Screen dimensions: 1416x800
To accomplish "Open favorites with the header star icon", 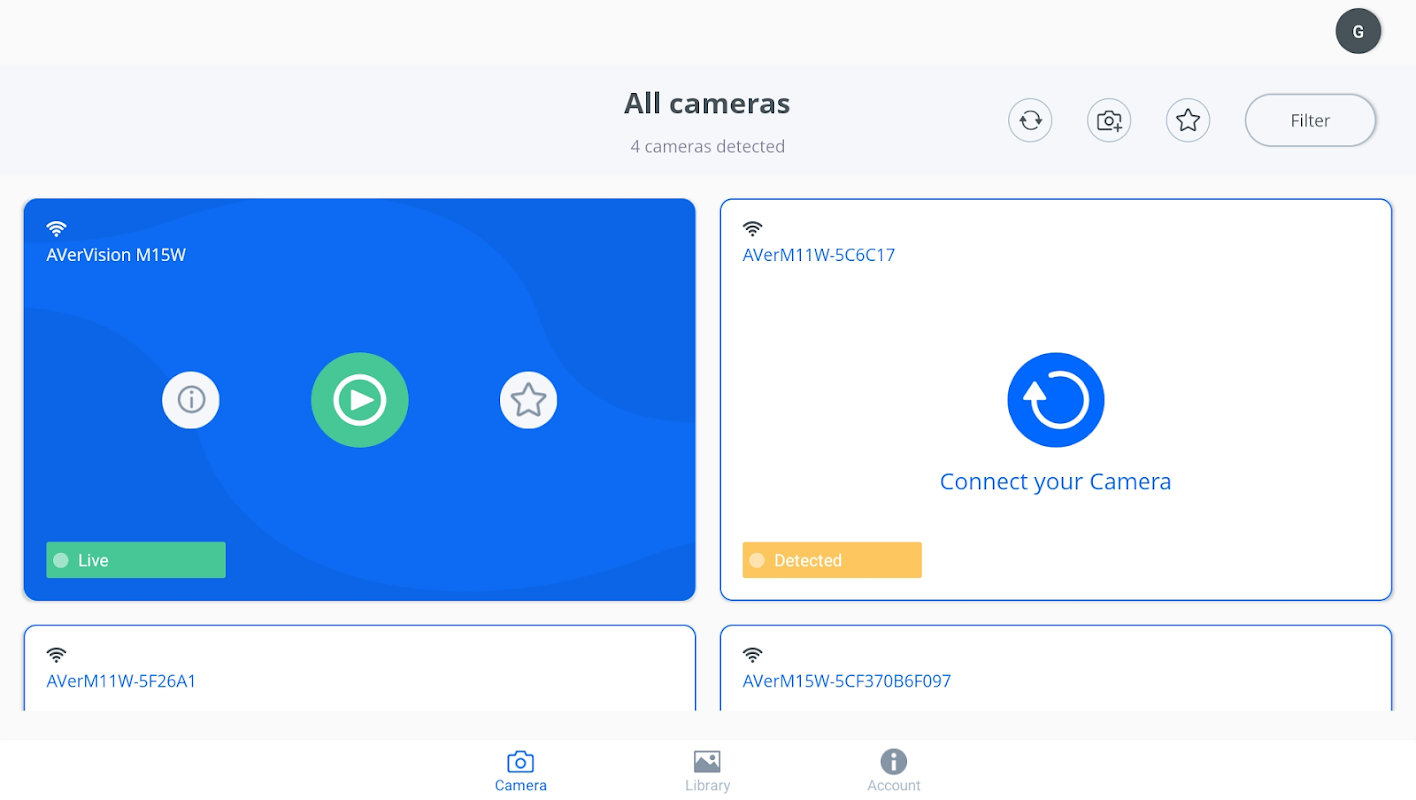I will (x=1188, y=121).
